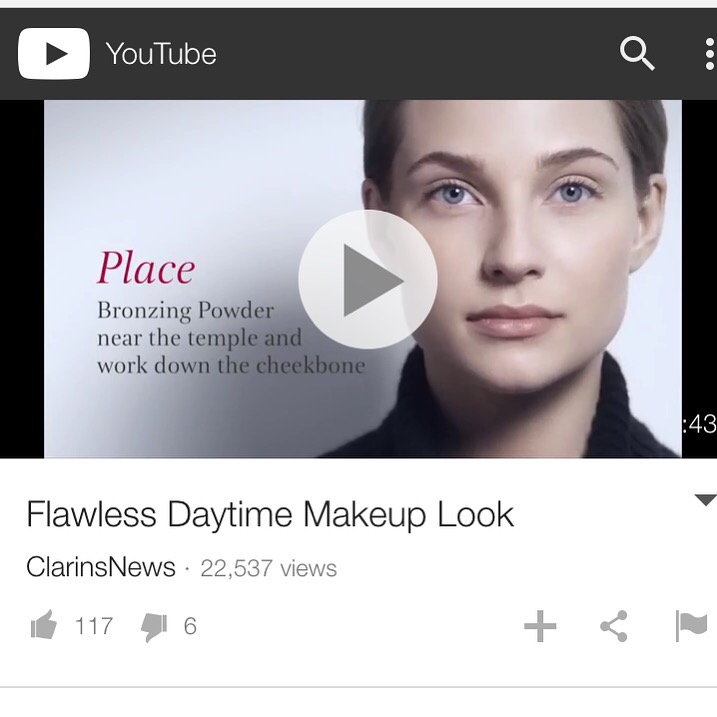Expand the video description arrow
This screenshot has height=717, width=717.
point(706,500)
